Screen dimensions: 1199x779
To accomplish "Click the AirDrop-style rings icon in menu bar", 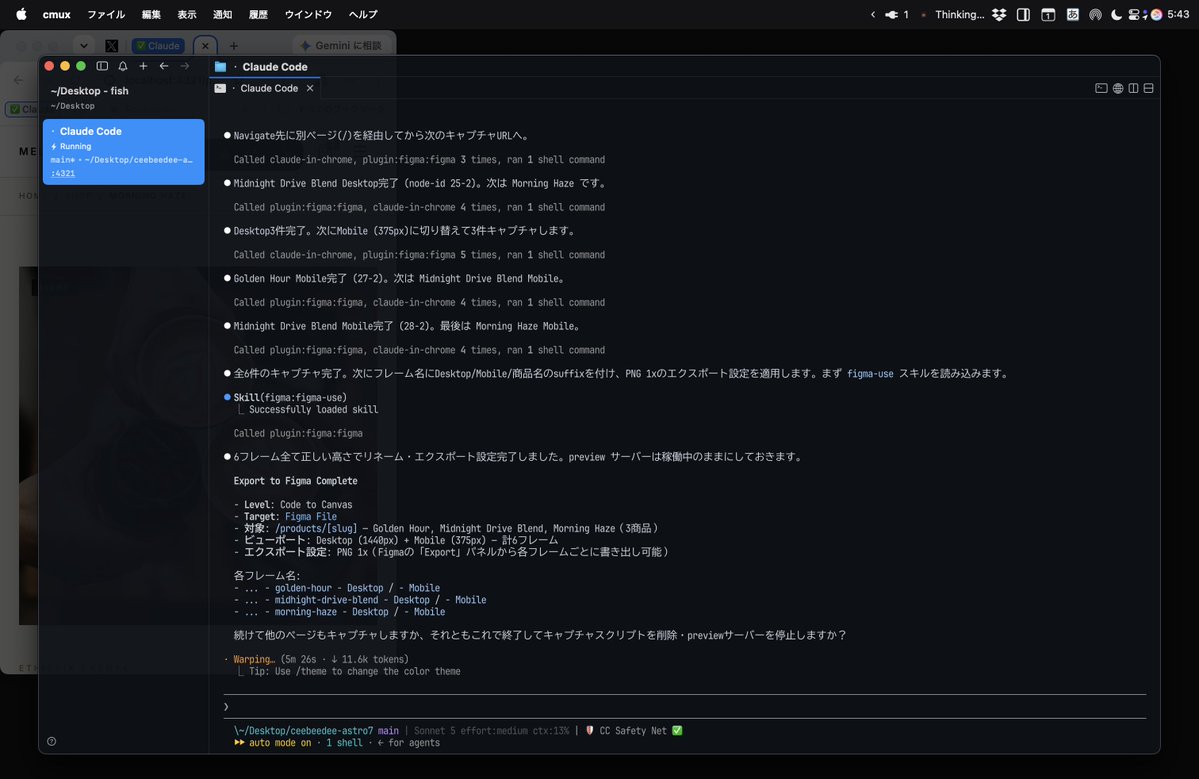I will click(x=1095, y=15).
